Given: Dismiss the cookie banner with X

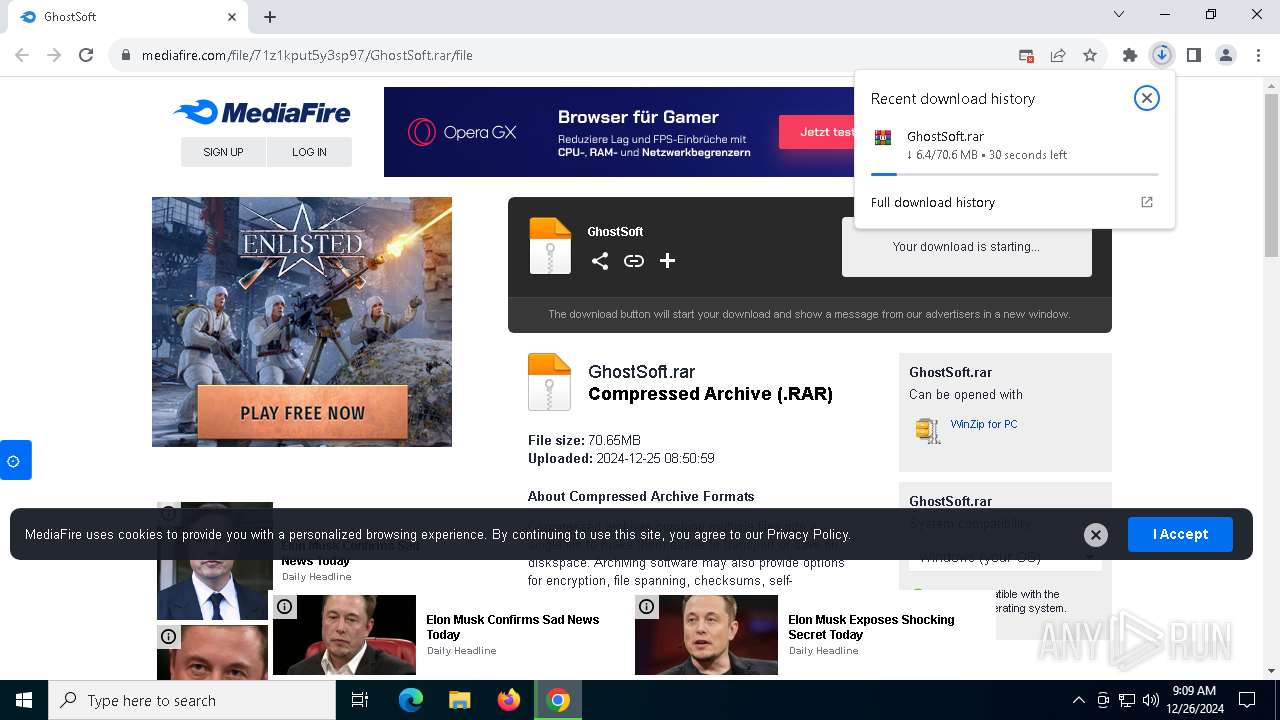Looking at the screenshot, I should point(1096,535).
